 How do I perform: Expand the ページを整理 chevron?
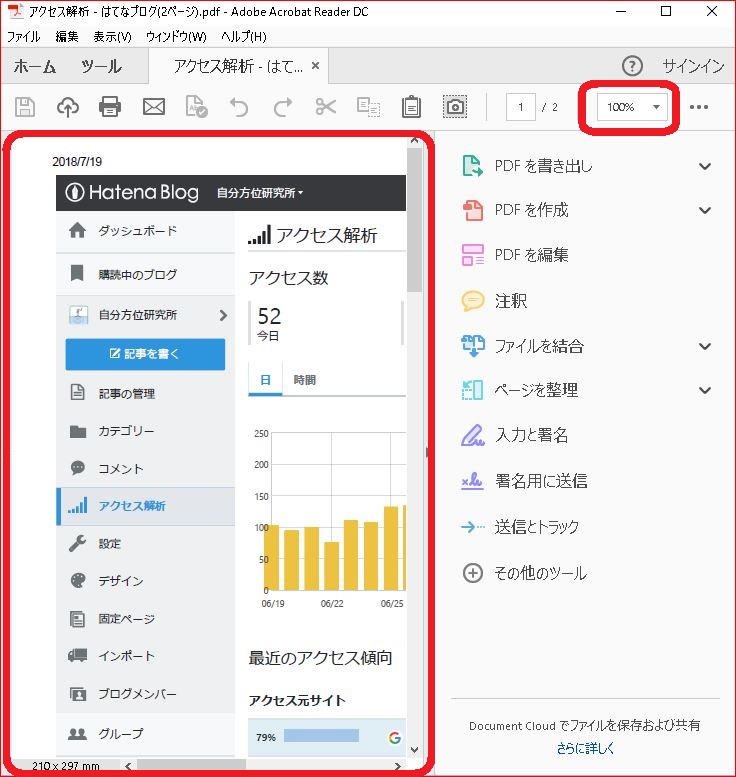pyautogui.click(x=705, y=390)
